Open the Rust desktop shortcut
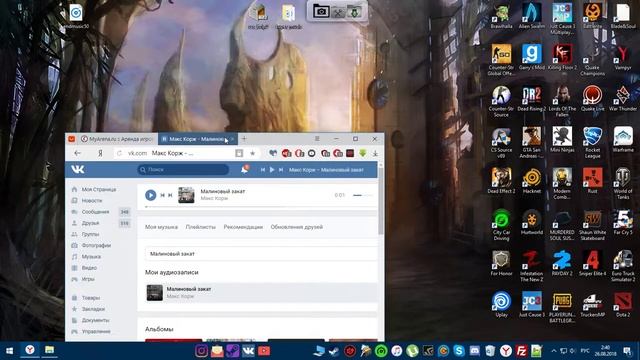640x360 pixels. 592,181
